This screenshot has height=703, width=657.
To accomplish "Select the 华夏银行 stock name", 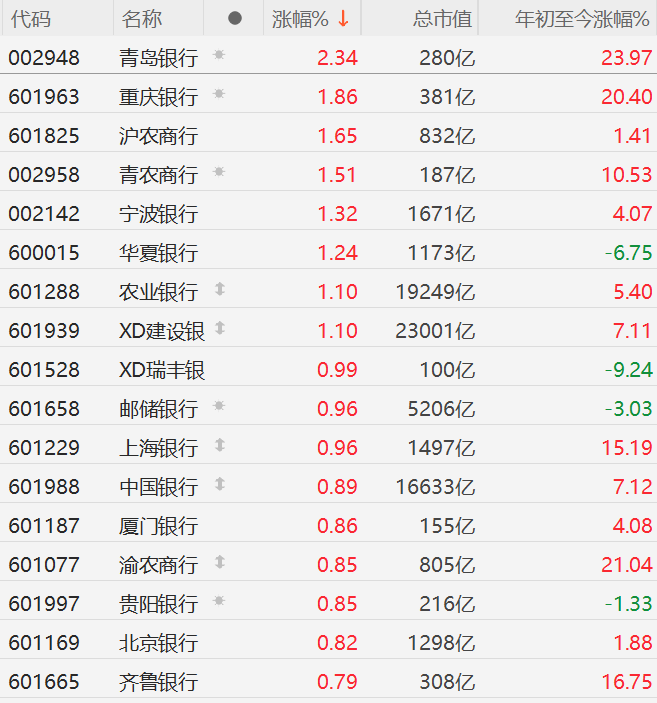I will pos(158,253).
